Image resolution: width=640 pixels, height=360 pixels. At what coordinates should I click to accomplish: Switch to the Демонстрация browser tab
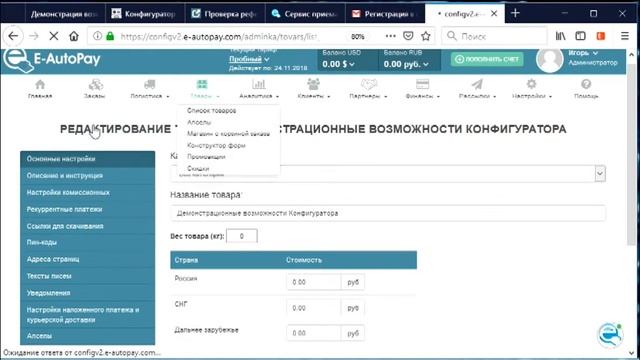64,14
